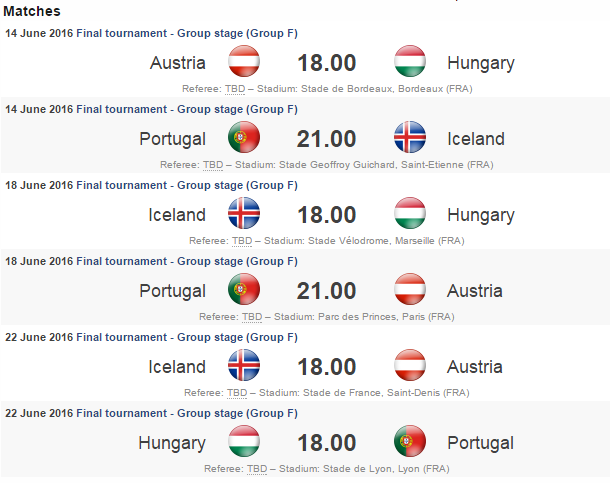
Task: Click TBD referee for Stade de Bordeaux match
Action: 235,89
